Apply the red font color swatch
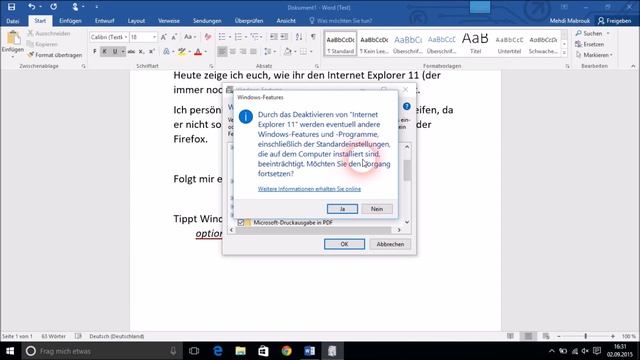Screen dimensions: 640x360 click(198, 51)
